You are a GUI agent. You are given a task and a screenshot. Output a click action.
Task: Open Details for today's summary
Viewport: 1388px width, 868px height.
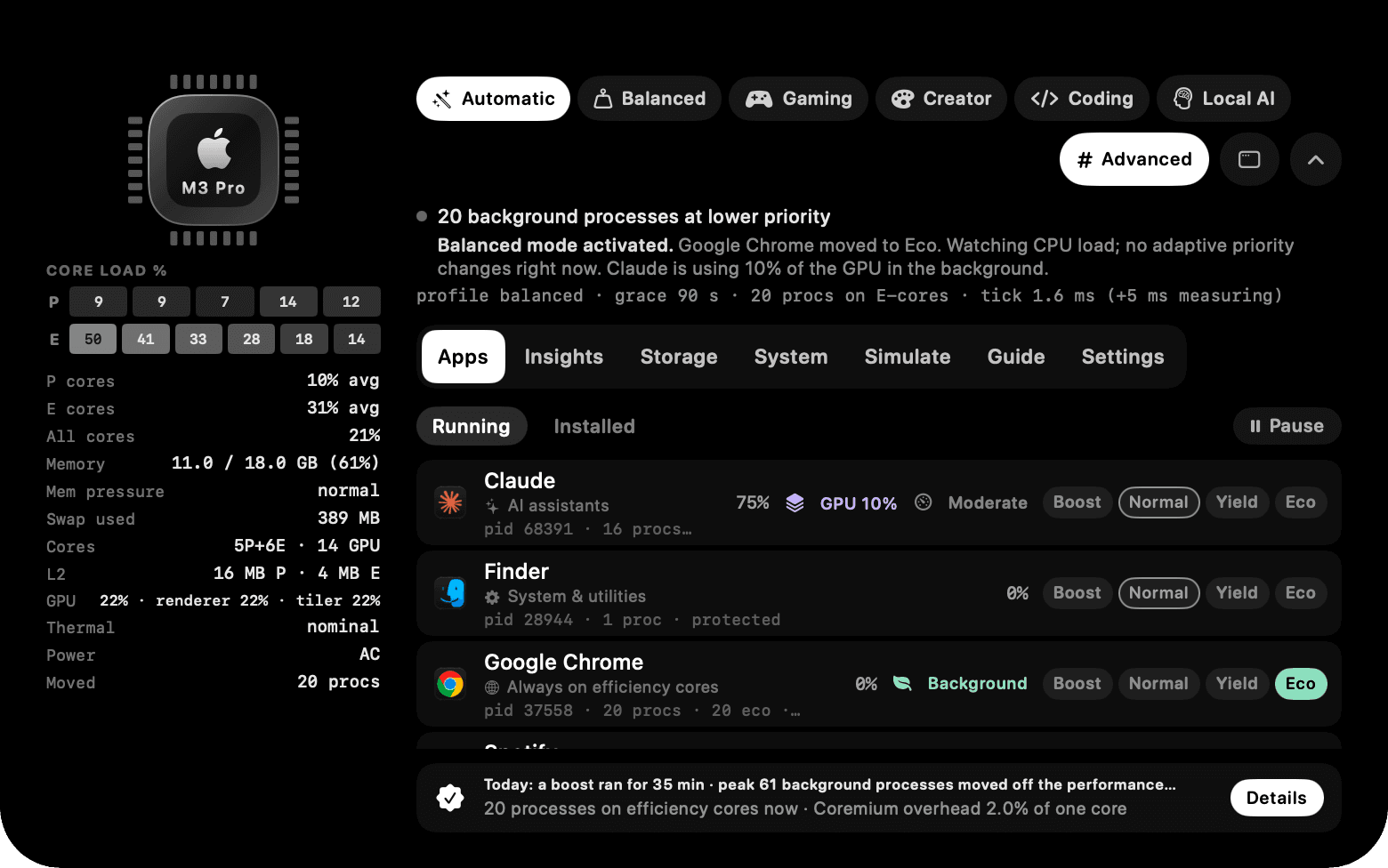pyautogui.click(x=1277, y=798)
